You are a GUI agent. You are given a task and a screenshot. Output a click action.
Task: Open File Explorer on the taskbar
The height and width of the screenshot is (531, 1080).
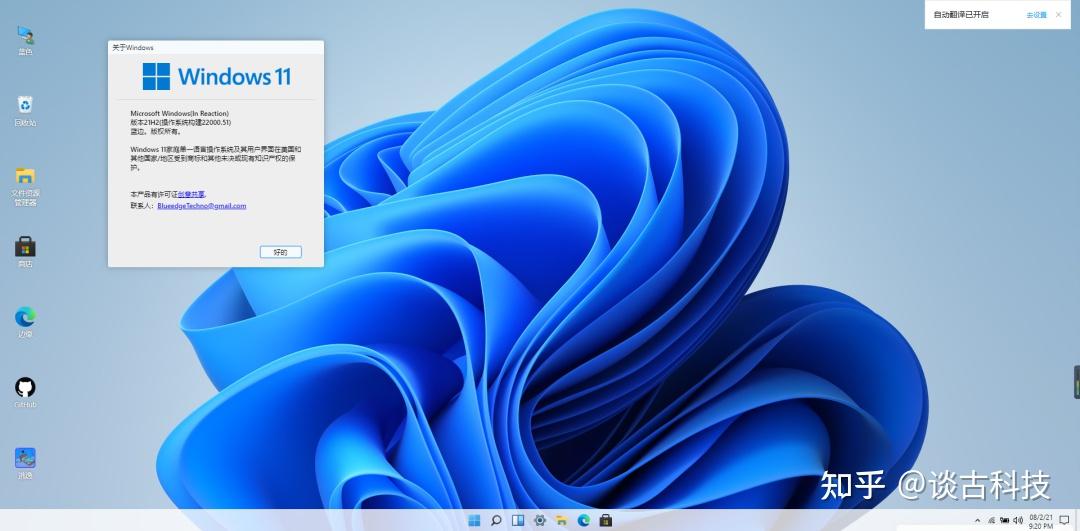562,520
